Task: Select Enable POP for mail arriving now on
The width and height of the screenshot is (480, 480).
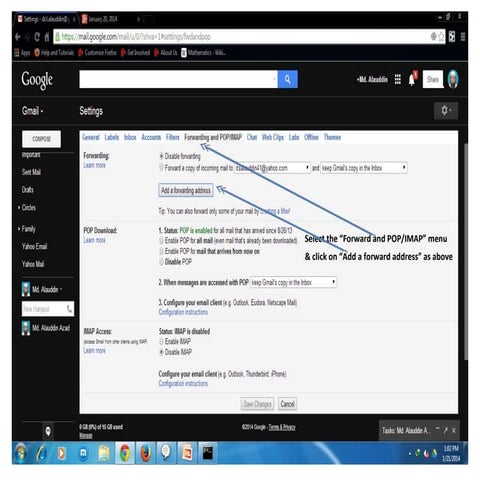Action: 161,251
